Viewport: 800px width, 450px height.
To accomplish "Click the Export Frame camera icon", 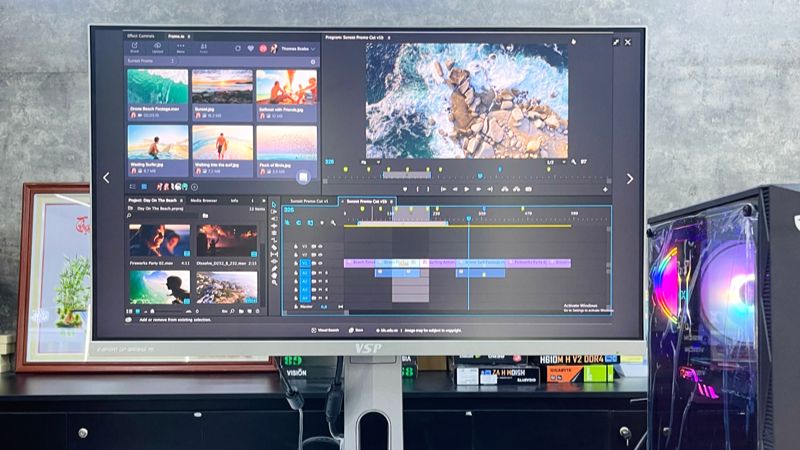I will [529, 189].
